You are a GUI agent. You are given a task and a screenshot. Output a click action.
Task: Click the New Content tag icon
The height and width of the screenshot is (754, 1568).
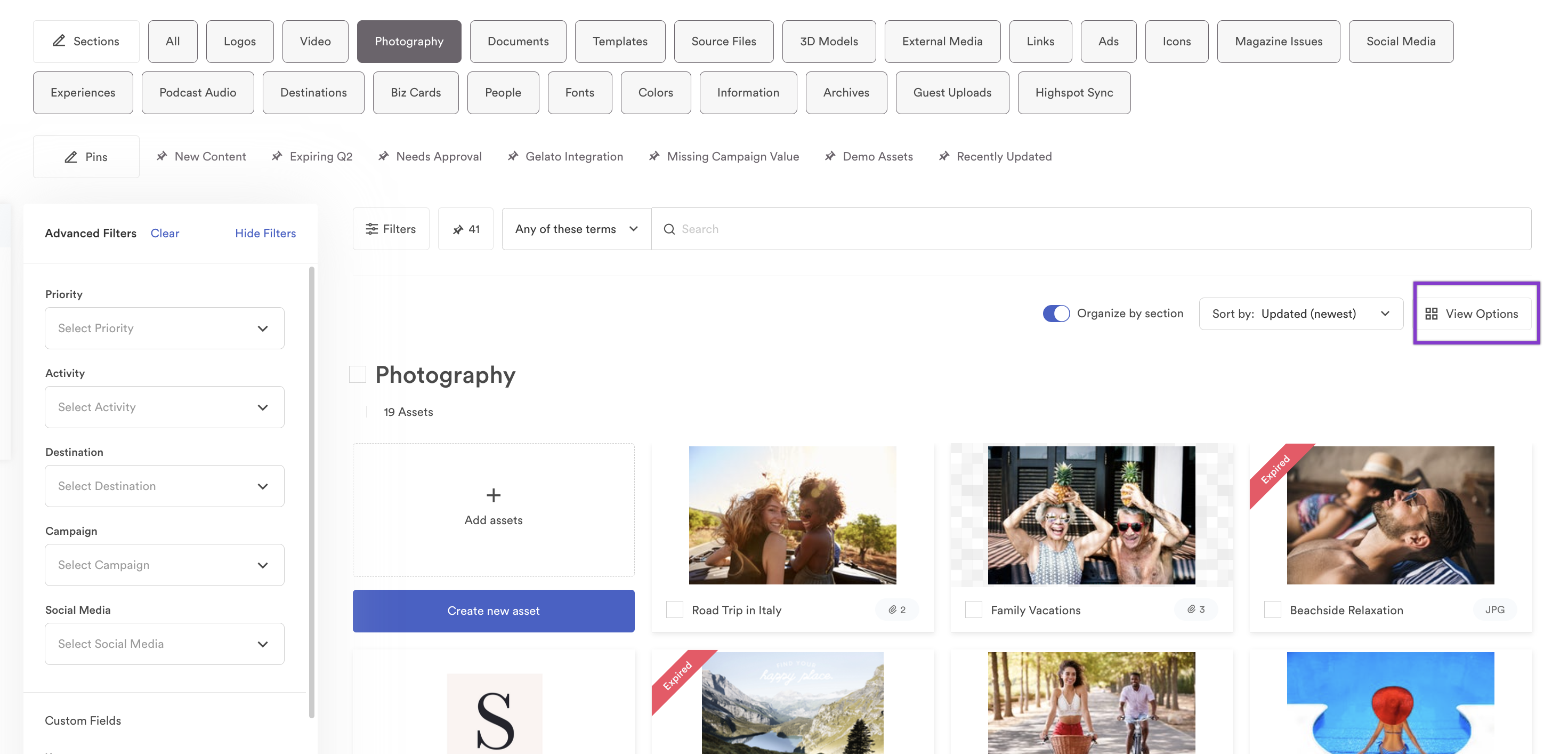click(x=160, y=157)
